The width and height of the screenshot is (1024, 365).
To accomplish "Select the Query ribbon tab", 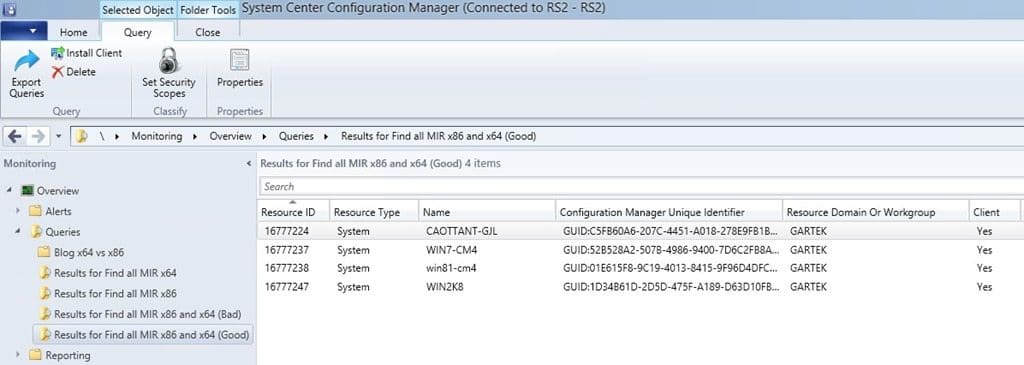I will point(137,32).
